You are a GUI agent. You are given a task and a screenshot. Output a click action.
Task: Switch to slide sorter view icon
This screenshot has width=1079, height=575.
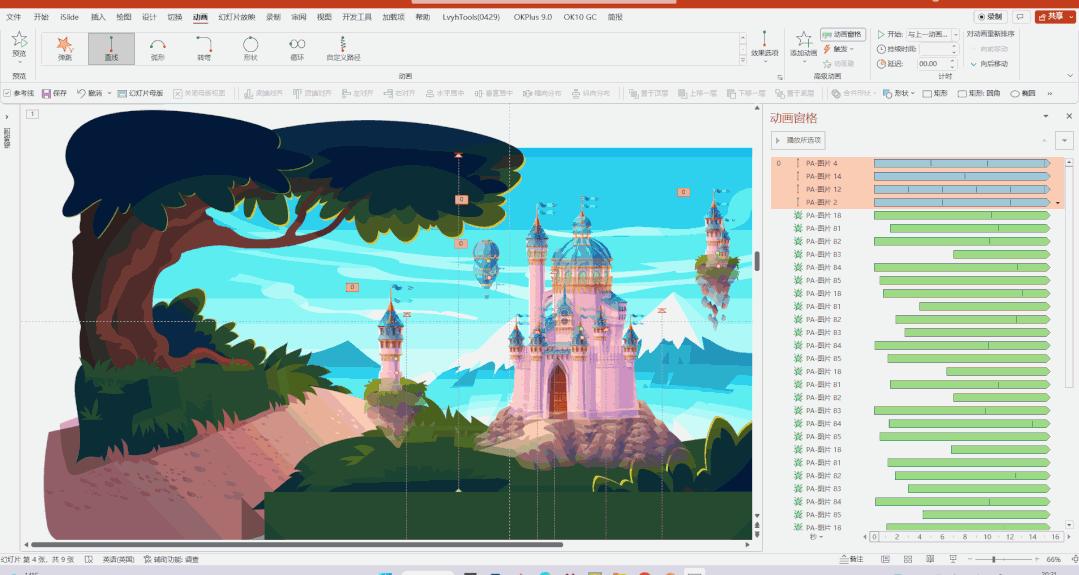click(908, 560)
